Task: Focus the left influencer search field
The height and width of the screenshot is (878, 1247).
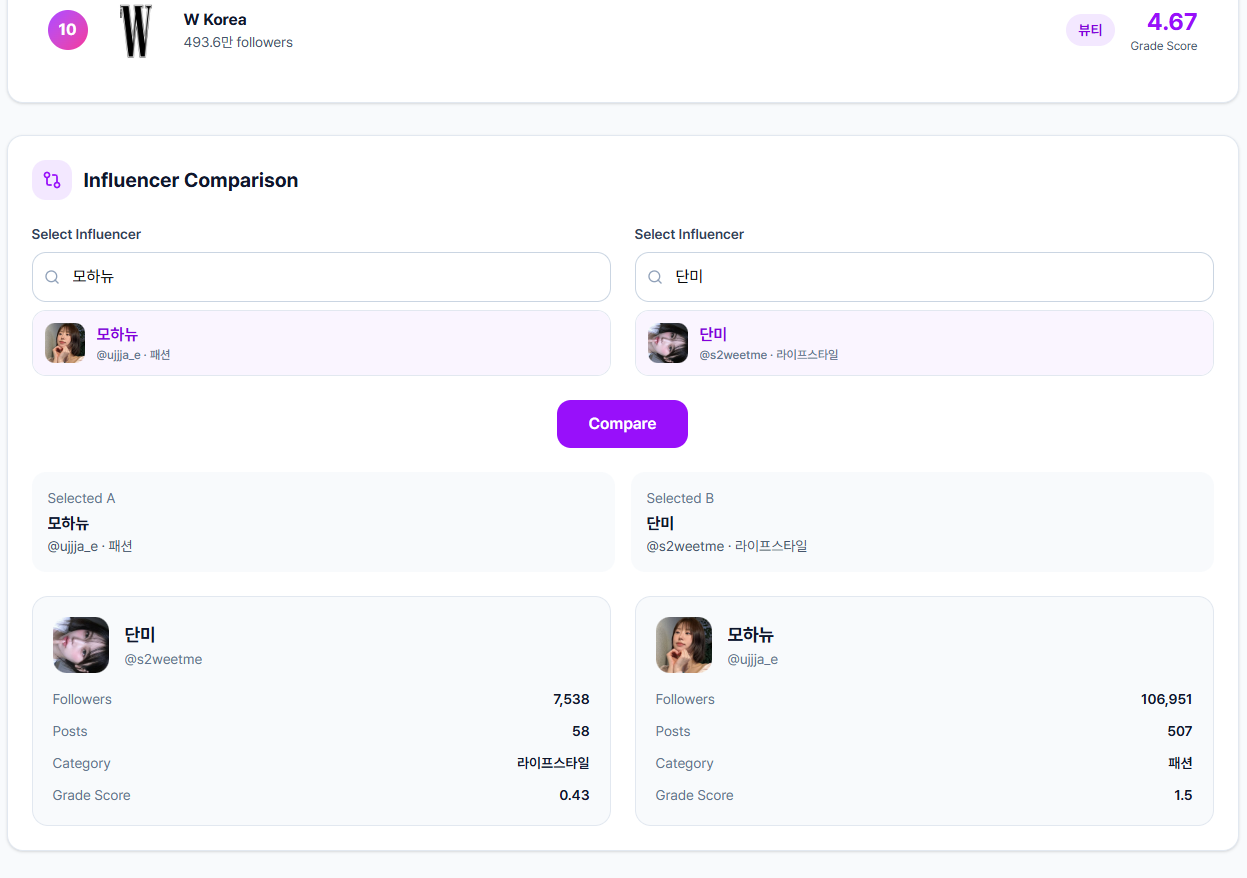Action: (321, 277)
